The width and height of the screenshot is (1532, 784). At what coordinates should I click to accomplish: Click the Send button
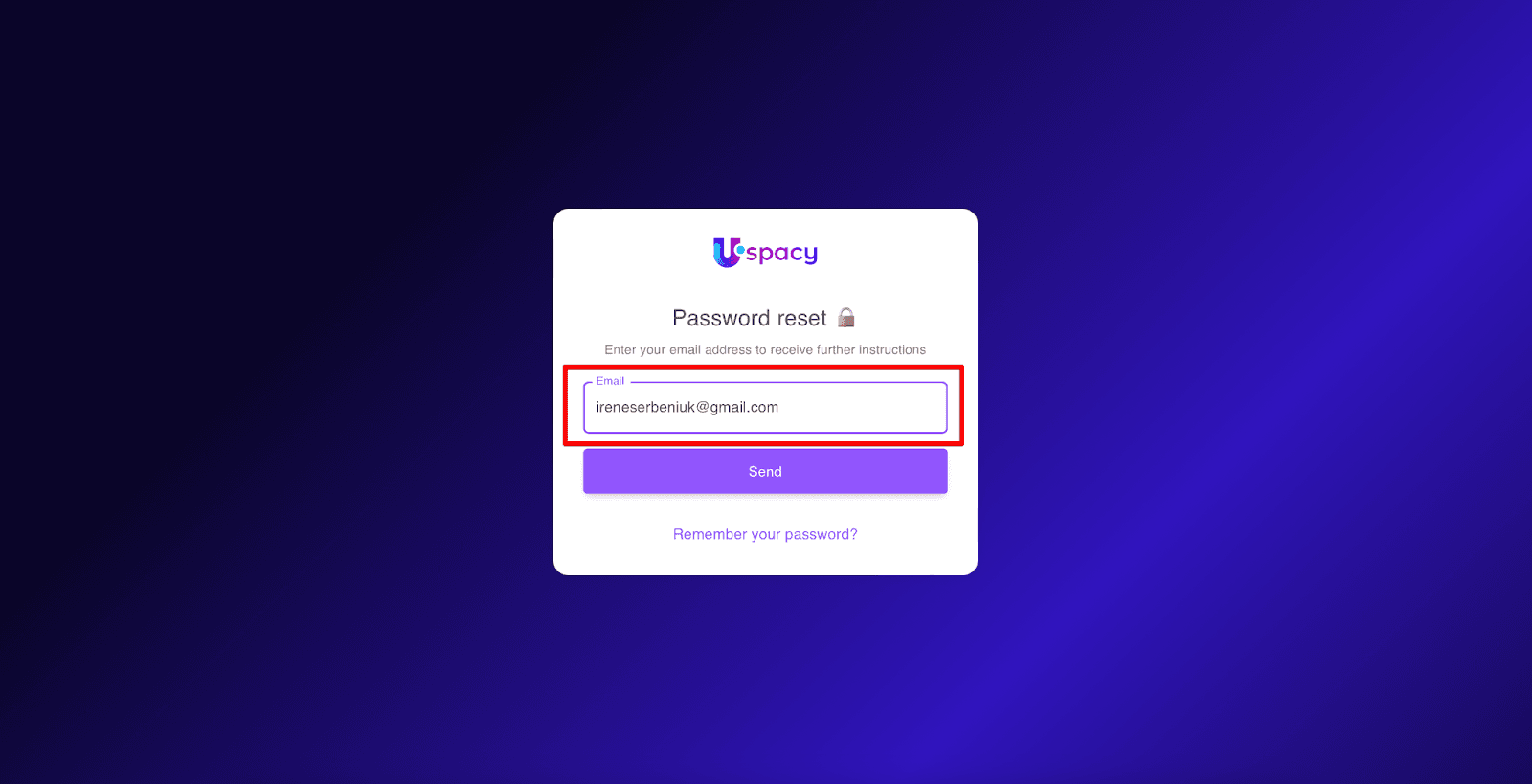click(x=765, y=471)
